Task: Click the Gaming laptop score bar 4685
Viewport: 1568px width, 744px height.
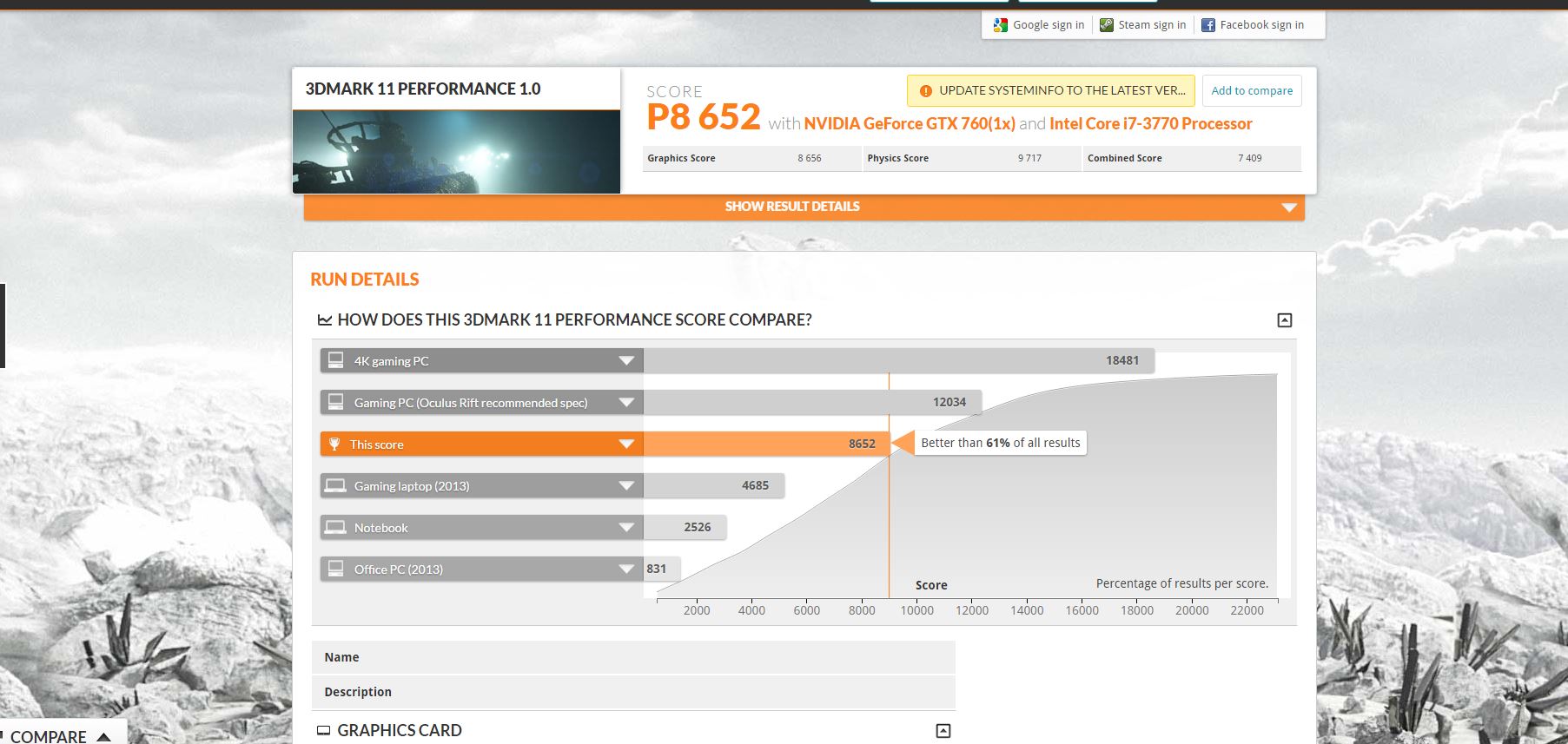Action: [714, 485]
